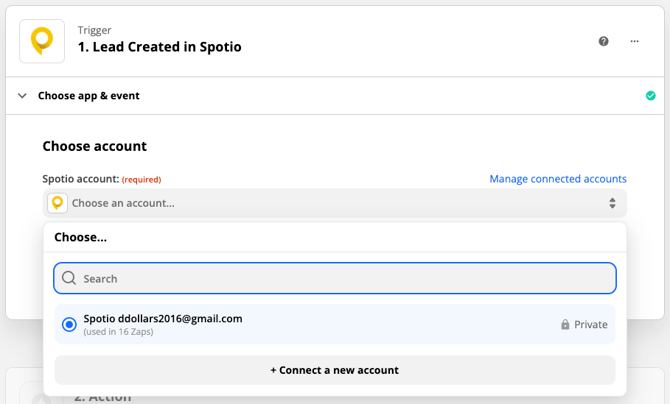Image resolution: width=670 pixels, height=404 pixels.
Task: Click the 'Choose account' heading
Action: (x=94, y=146)
